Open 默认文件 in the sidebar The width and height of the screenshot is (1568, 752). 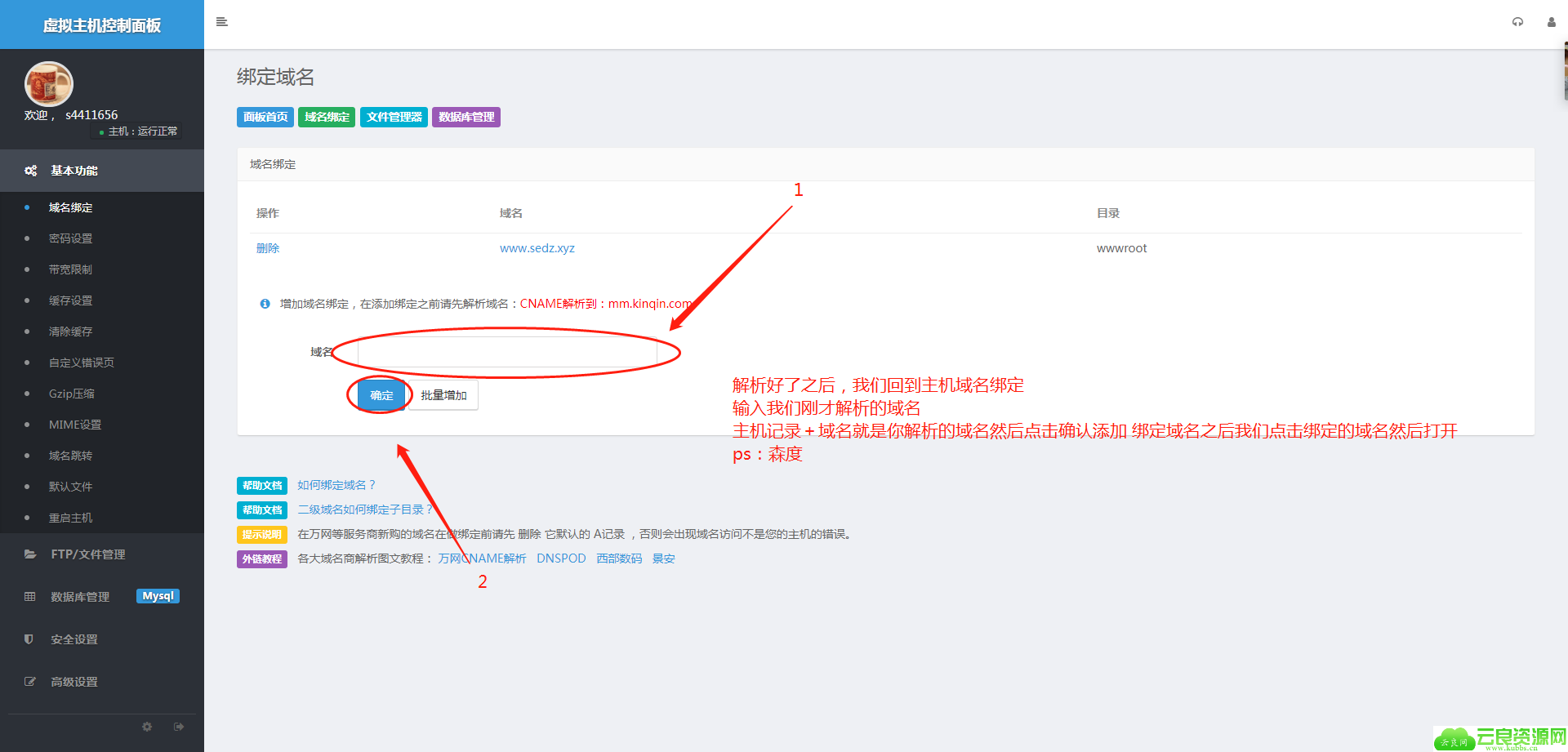tap(70, 487)
